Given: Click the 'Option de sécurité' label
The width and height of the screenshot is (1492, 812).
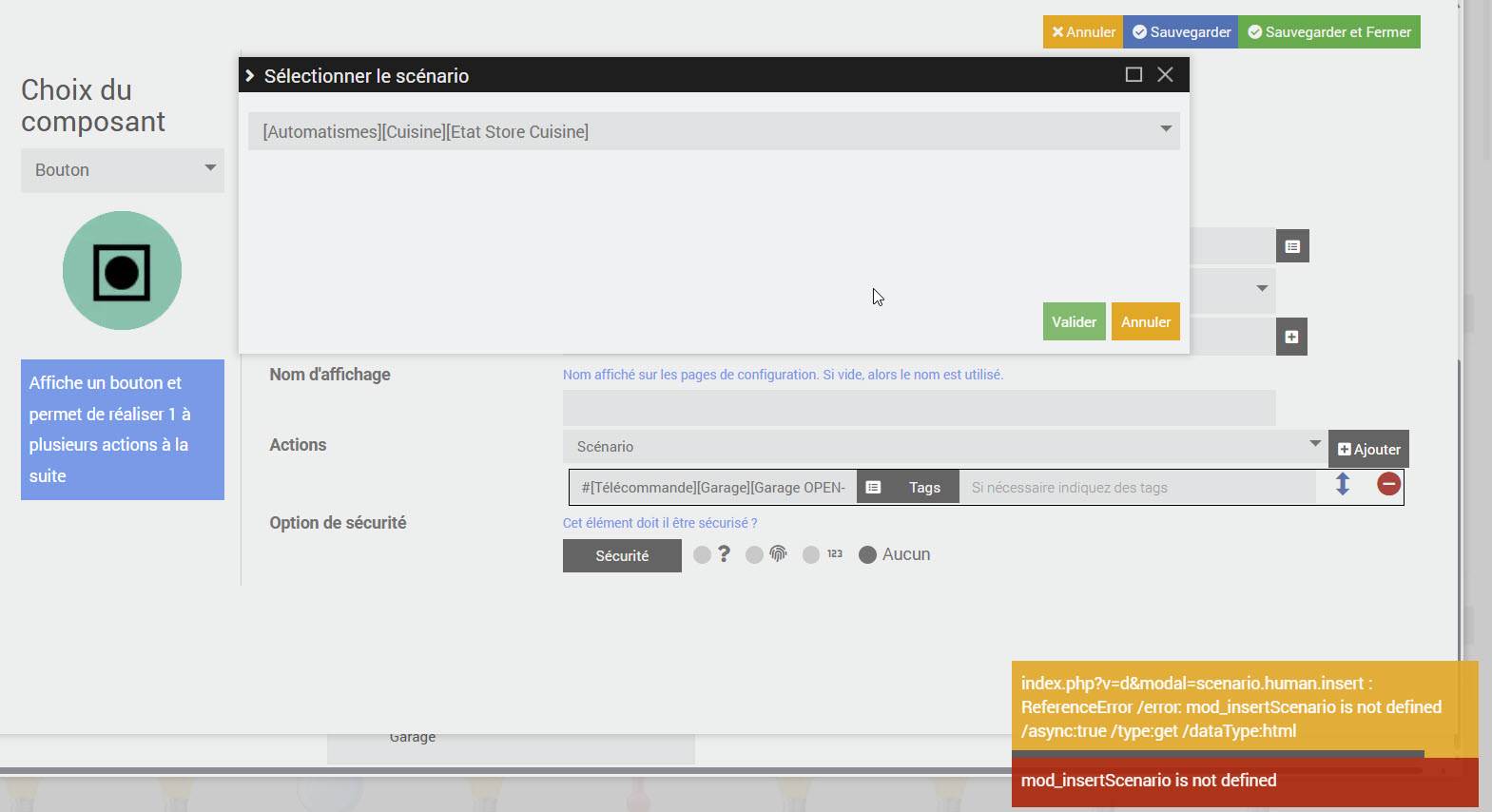Looking at the screenshot, I should click(x=338, y=523).
